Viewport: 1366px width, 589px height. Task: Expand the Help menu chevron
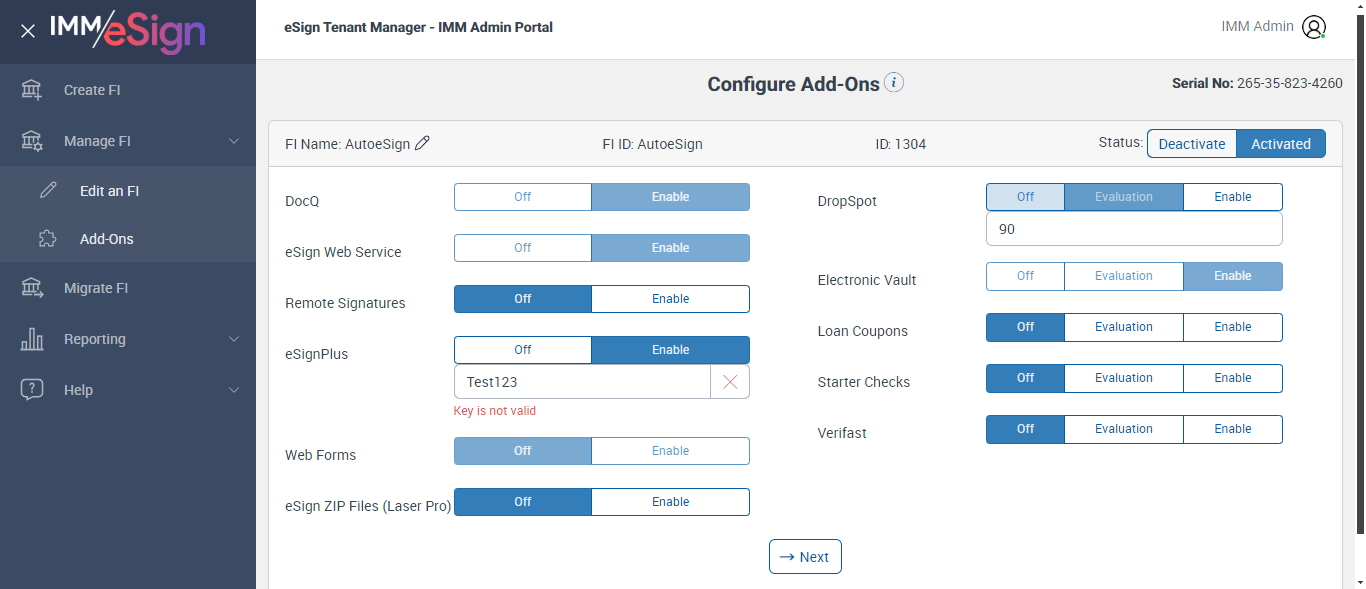click(234, 390)
